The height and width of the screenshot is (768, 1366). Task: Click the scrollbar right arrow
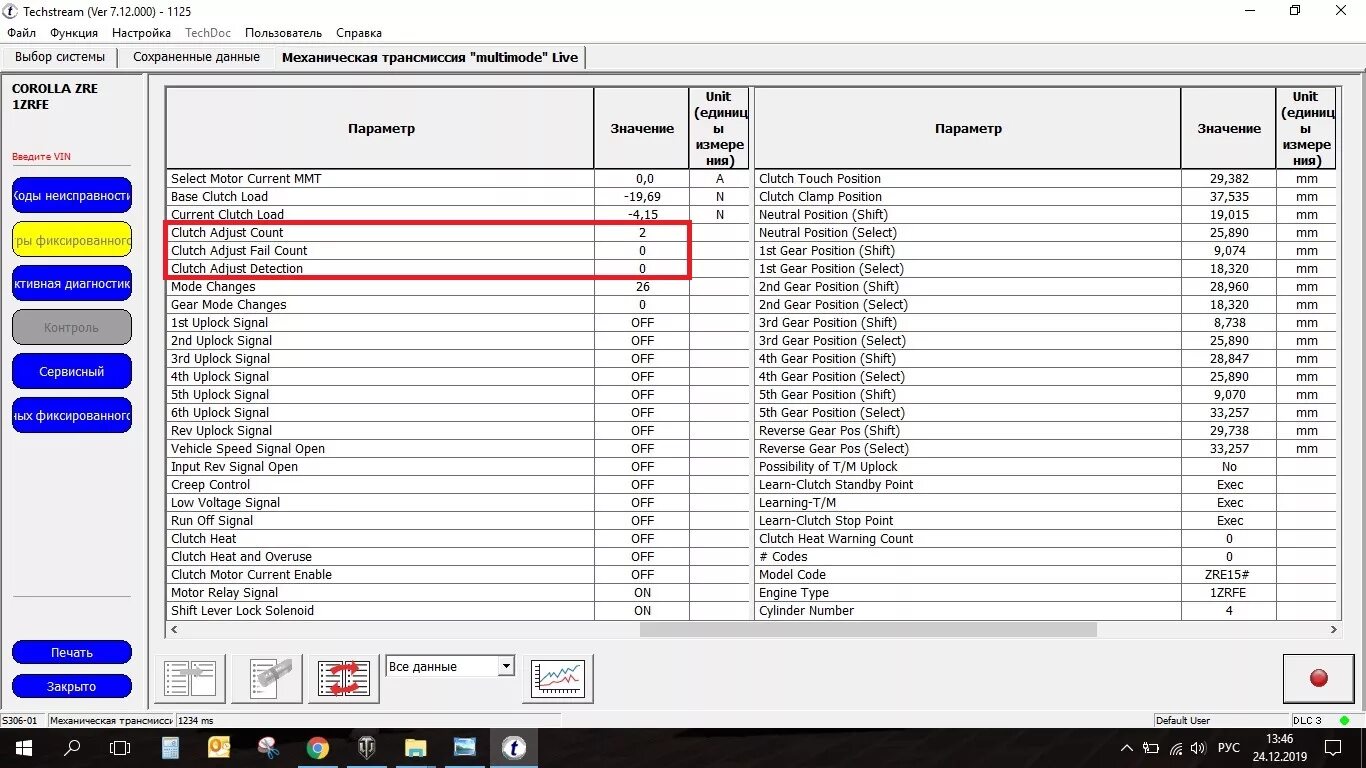1333,630
